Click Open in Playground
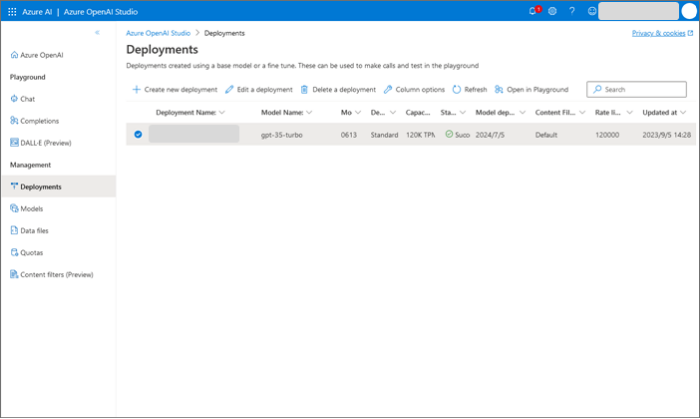 (531, 90)
